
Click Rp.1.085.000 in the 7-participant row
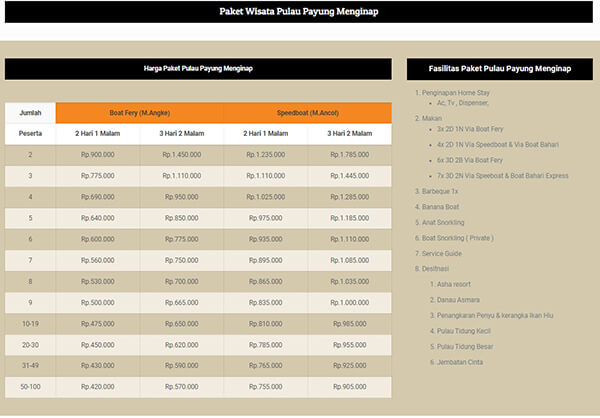point(350,260)
